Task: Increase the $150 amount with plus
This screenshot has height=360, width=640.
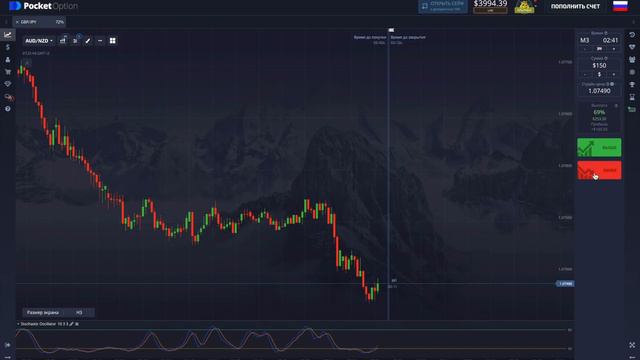Action: click(613, 74)
